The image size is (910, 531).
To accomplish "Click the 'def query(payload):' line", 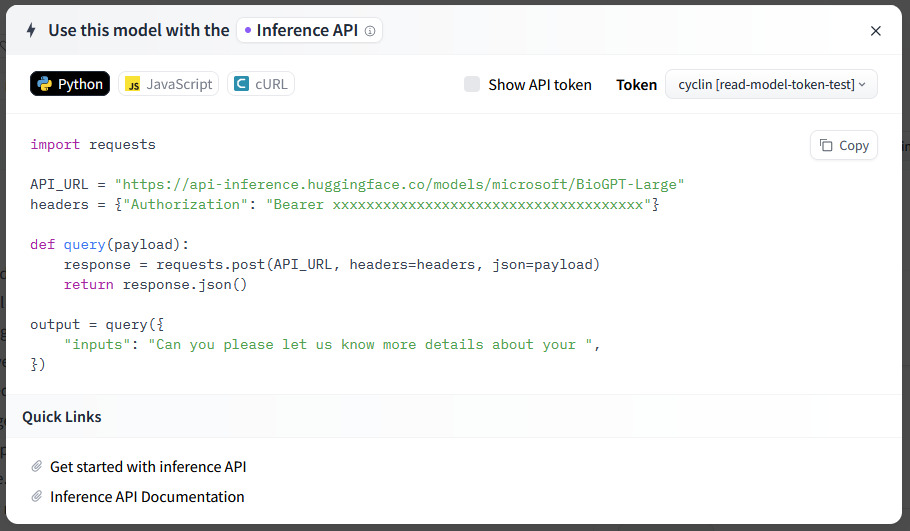I will (x=110, y=245).
